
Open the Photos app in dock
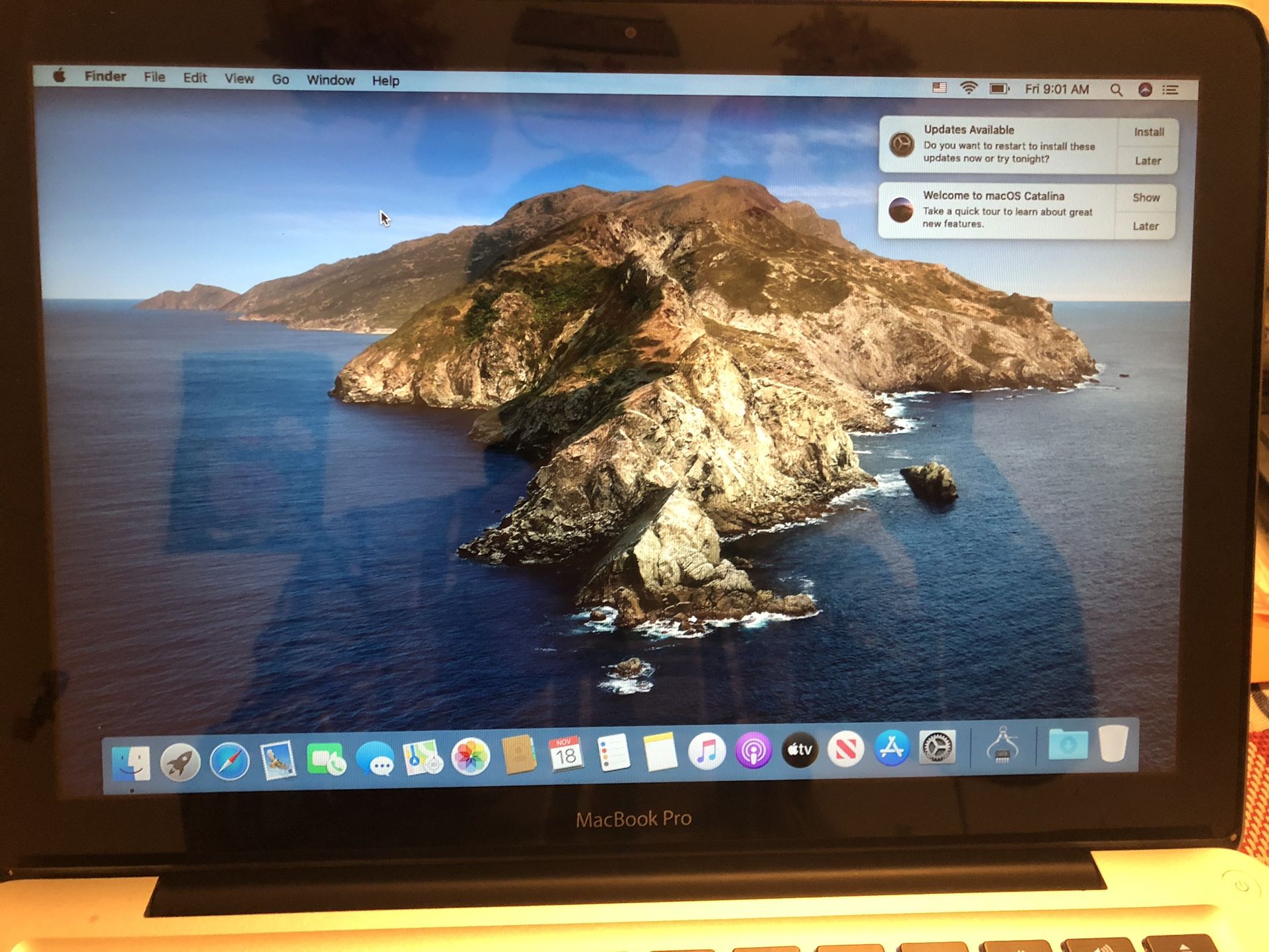point(470,756)
